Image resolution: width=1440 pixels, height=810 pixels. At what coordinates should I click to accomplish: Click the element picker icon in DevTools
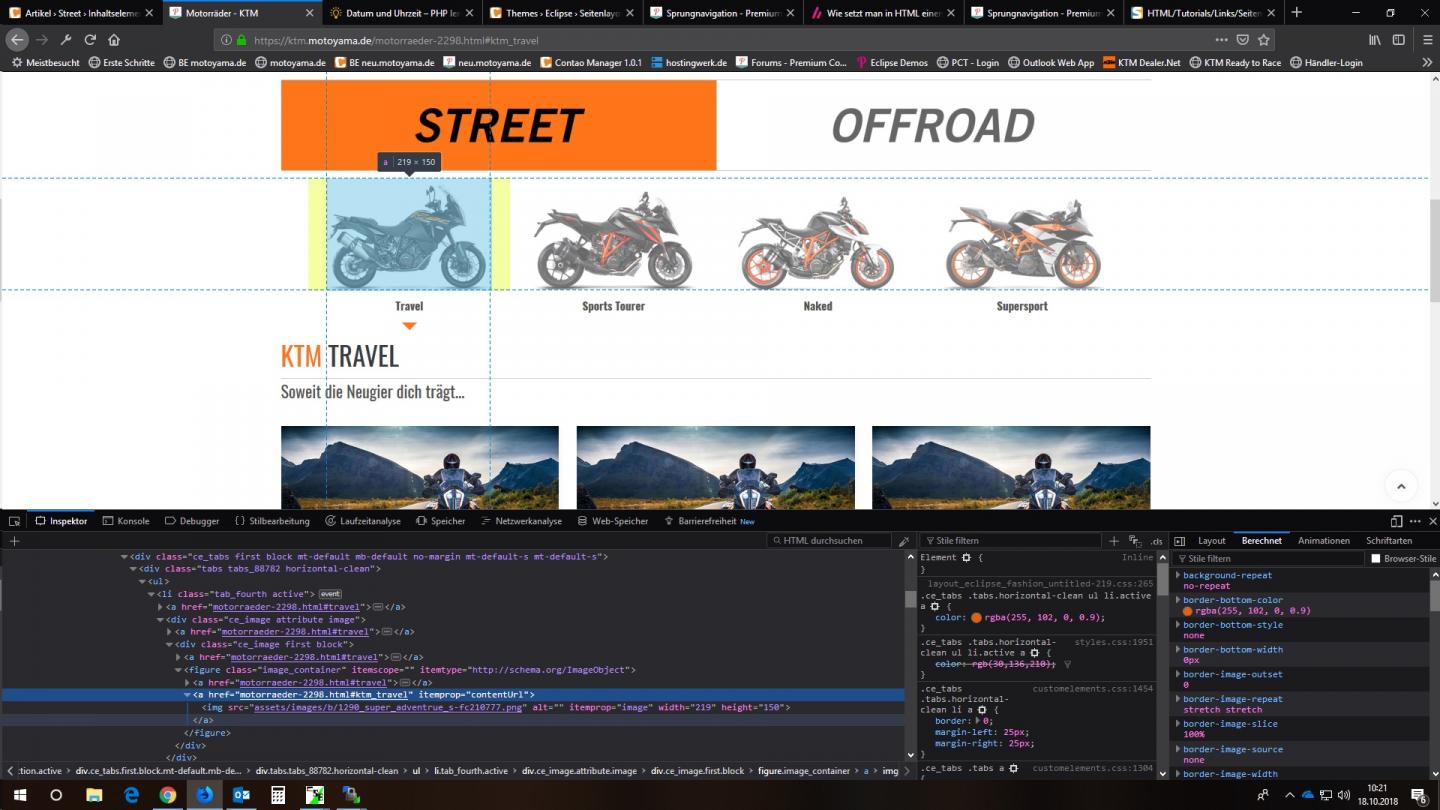click(x=15, y=521)
